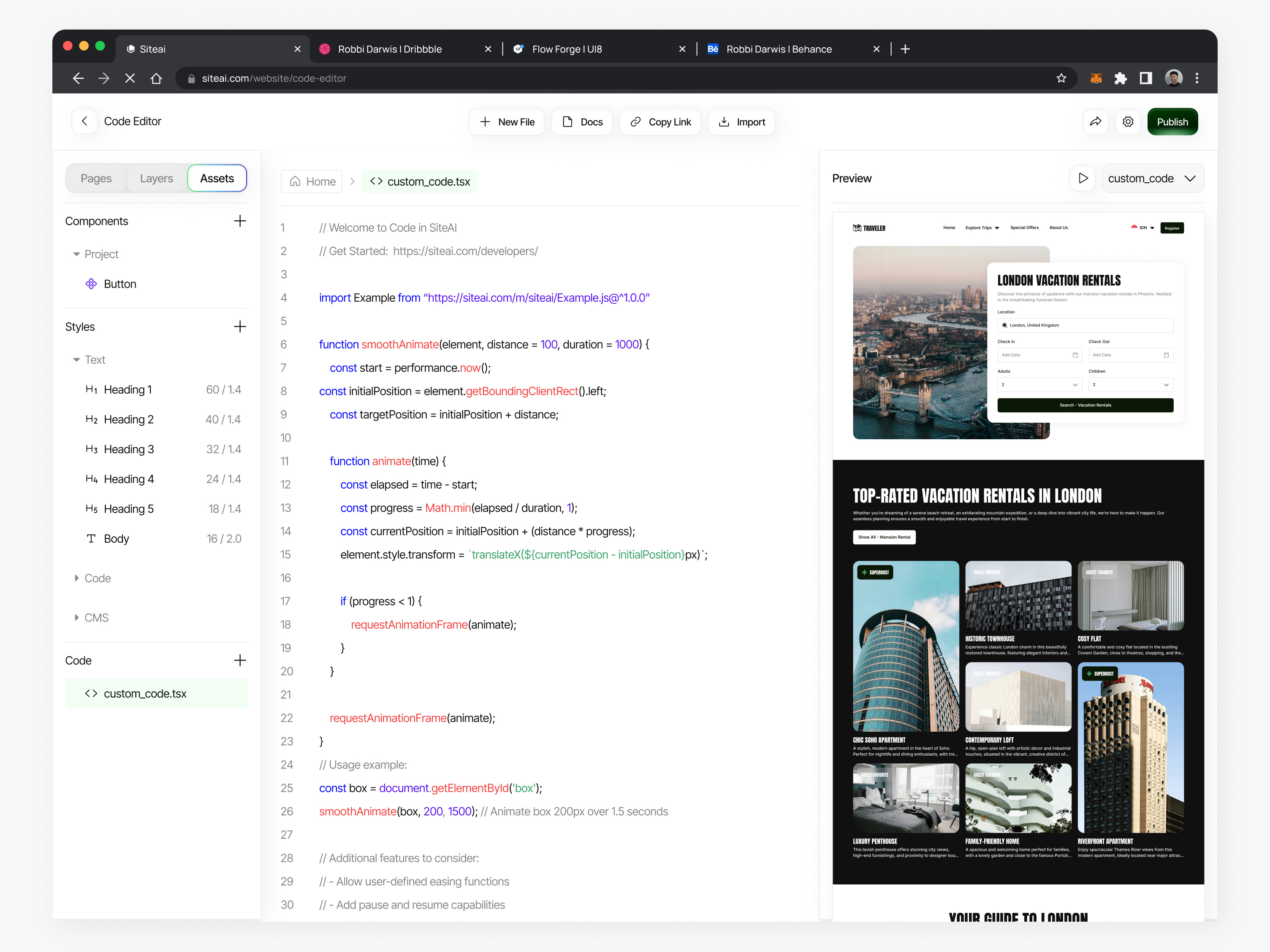Screen dimensions: 1270x952
Task: Click the MetaMask extension icon
Action: [x=1096, y=78]
